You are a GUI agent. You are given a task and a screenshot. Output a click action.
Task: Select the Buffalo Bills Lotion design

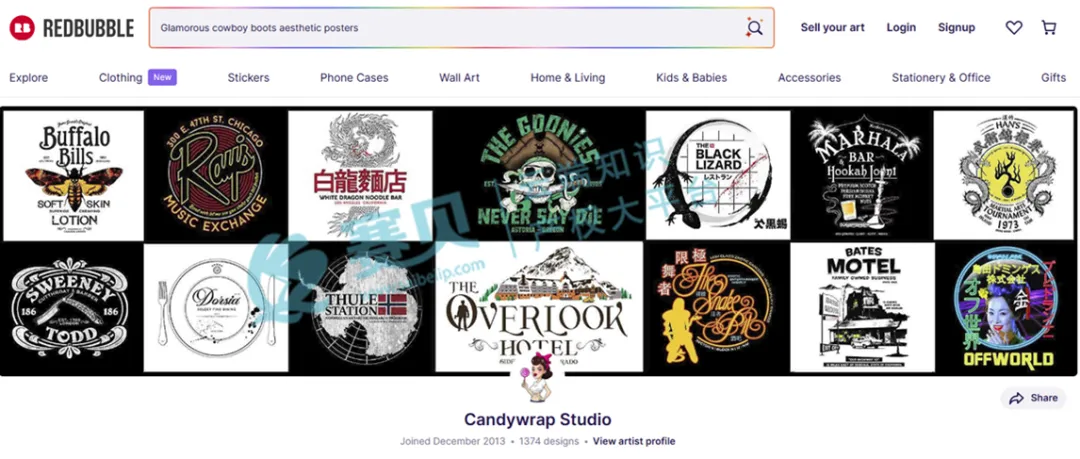[74, 176]
